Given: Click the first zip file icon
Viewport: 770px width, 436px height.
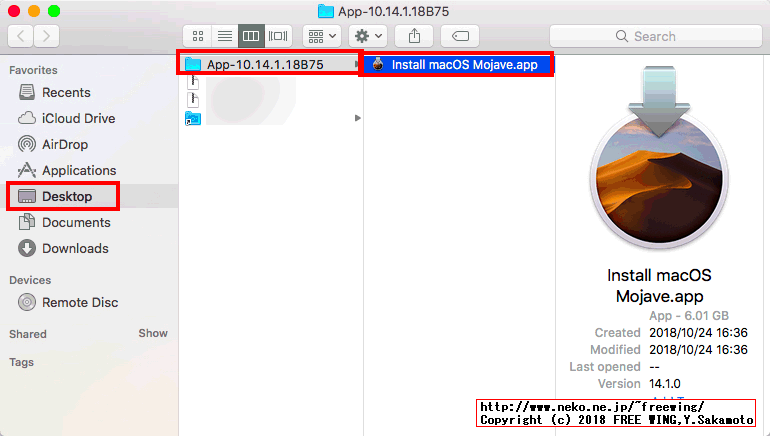Looking at the screenshot, I should (x=193, y=82).
